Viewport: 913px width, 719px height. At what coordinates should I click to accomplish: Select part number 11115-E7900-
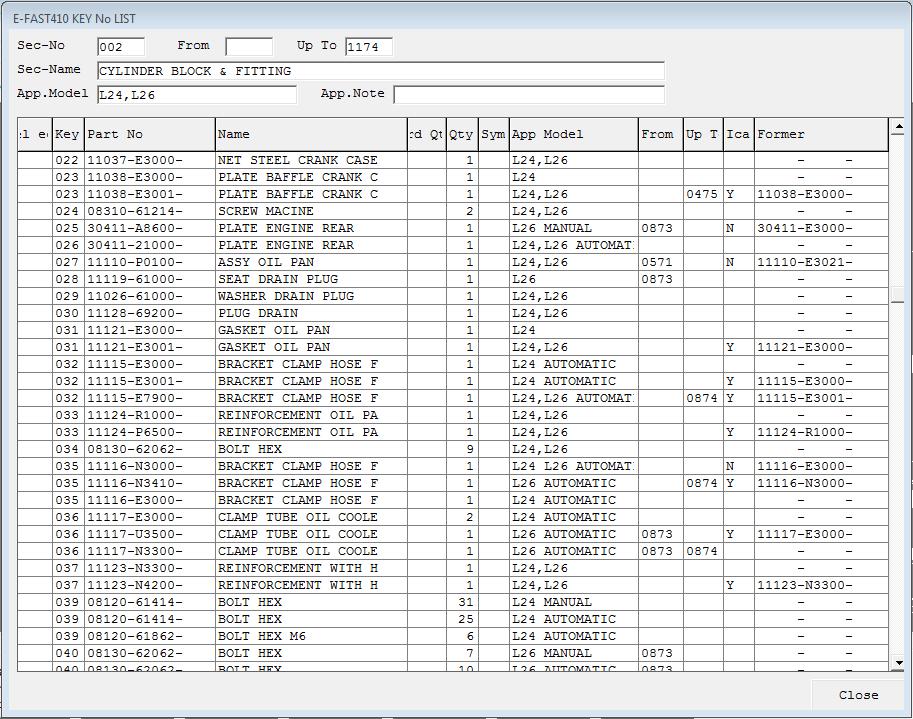[x=150, y=398]
